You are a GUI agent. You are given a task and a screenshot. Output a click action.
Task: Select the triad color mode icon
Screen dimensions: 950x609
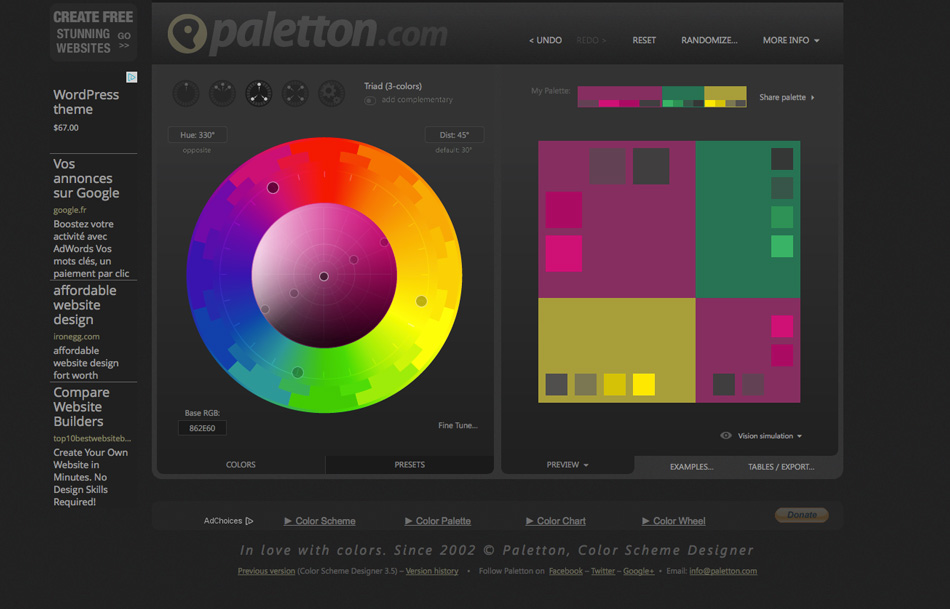pos(259,94)
